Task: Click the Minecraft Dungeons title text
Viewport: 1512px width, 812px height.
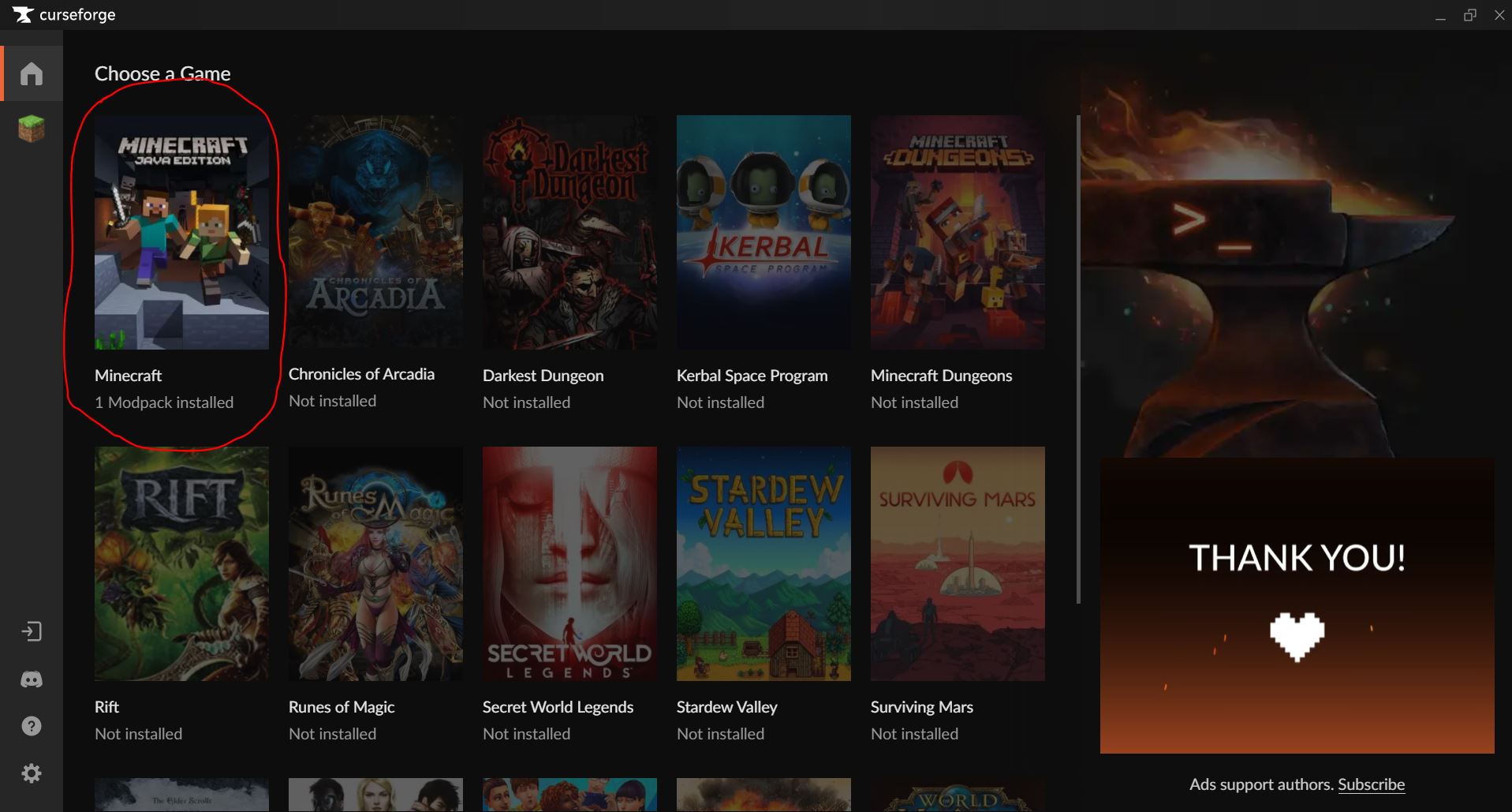Action: pyautogui.click(x=941, y=376)
